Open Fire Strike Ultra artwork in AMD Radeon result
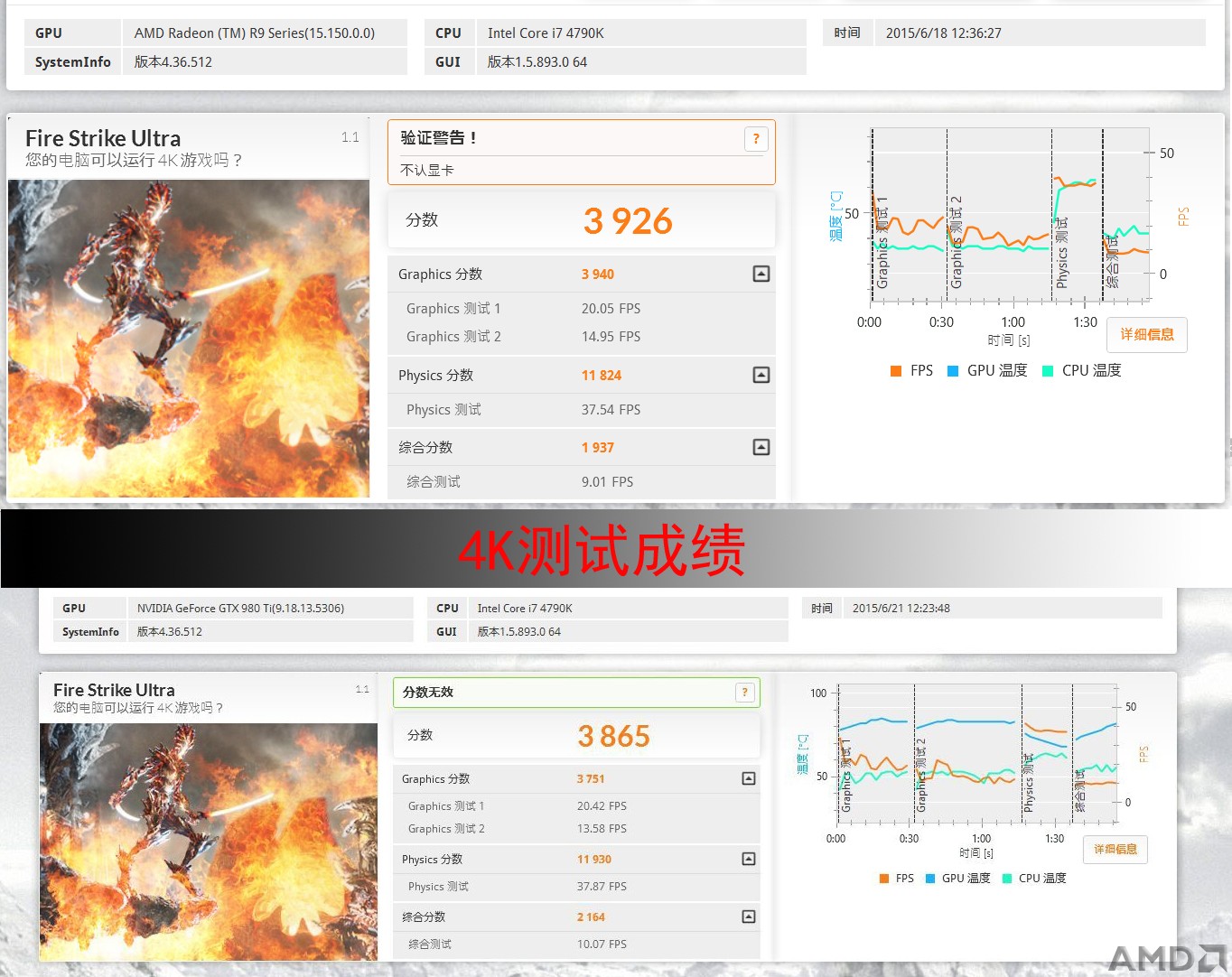 tap(189, 339)
